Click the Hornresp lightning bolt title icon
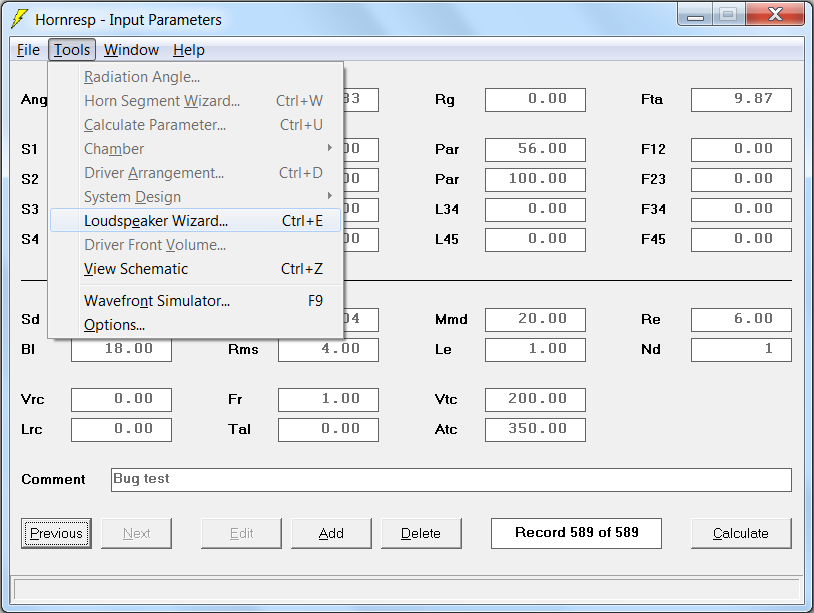The image size is (814, 613). point(19,19)
